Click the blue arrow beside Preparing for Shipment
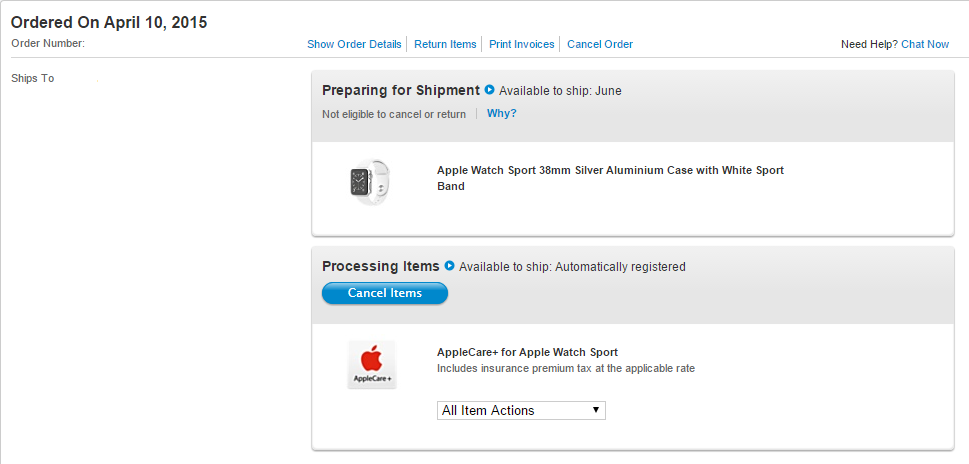969x464 pixels. (x=489, y=90)
